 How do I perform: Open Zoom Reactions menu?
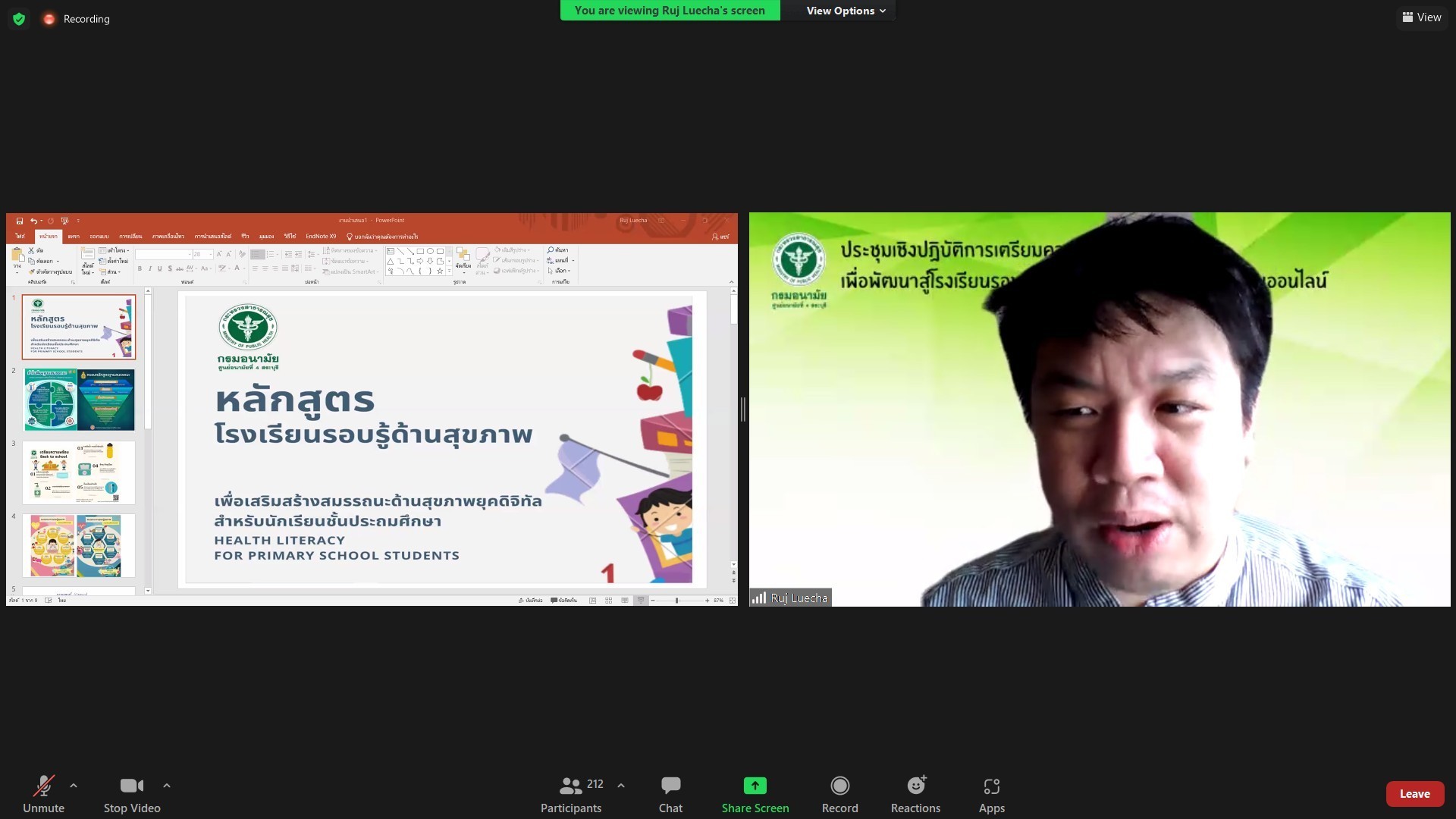[x=915, y=794]
